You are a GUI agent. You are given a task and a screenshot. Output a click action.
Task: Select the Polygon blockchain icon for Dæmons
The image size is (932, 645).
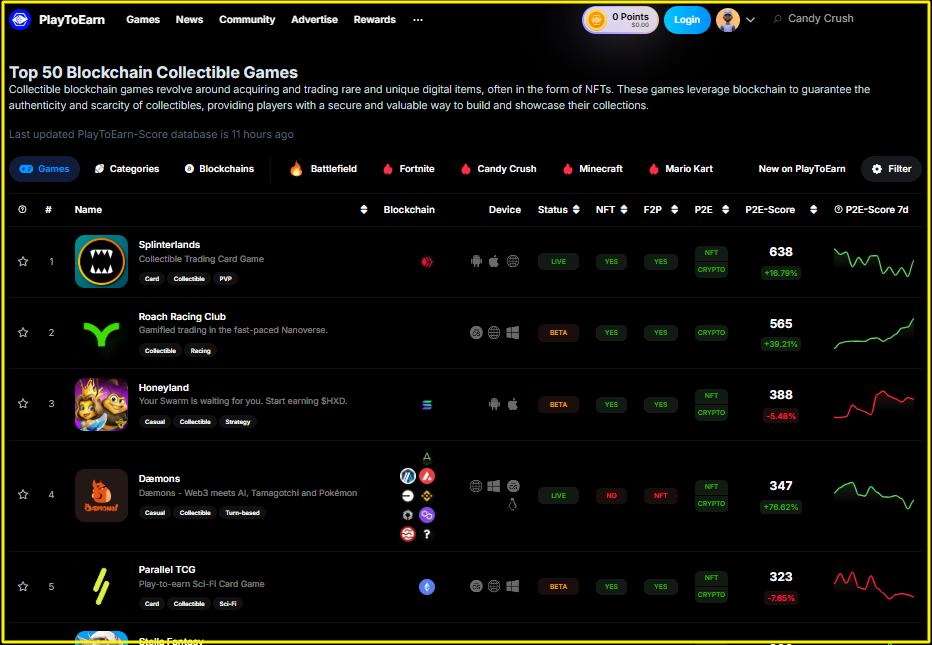427,515
